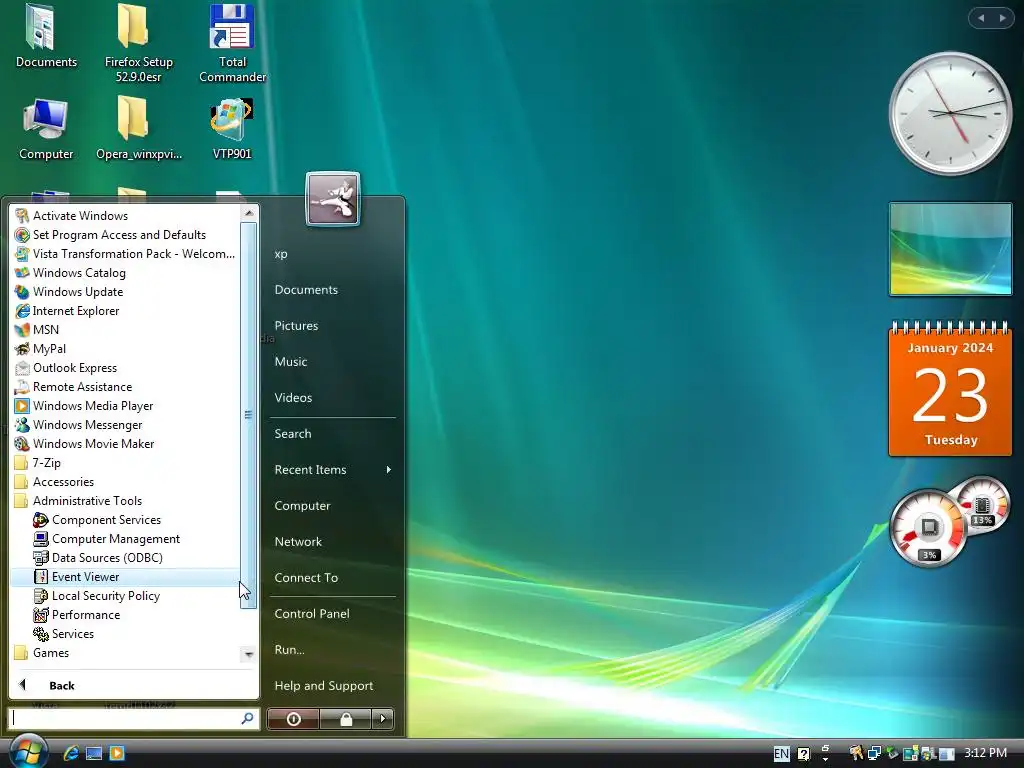Open Control Panel from Start menu

[312, 614]
